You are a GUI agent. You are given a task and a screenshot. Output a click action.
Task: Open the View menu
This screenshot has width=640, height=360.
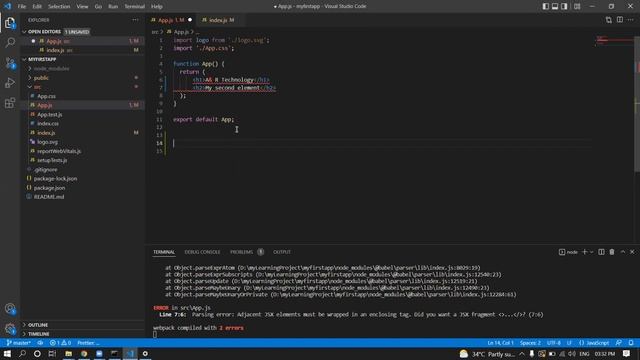click(82, 6)
